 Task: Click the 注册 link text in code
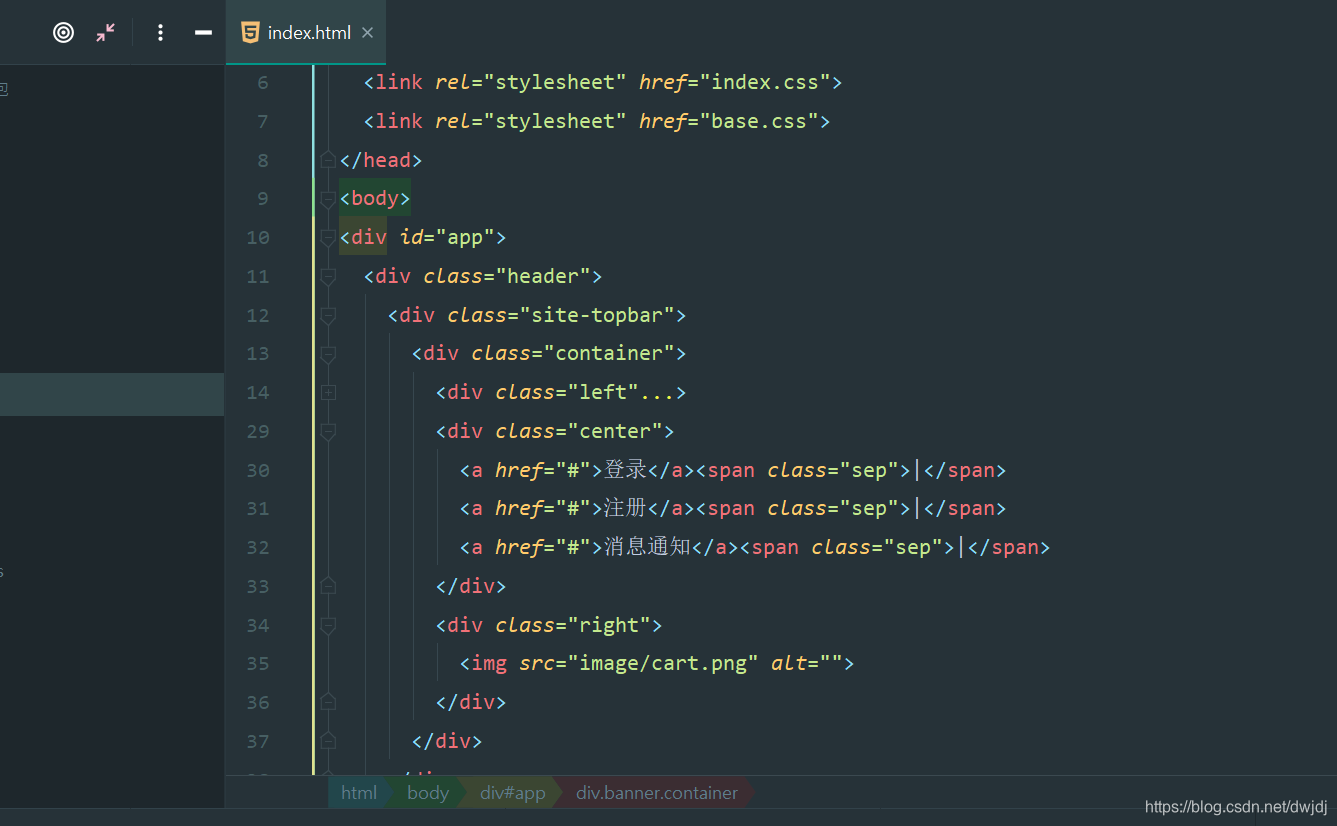pyautogui.click(x=626, y=508)
